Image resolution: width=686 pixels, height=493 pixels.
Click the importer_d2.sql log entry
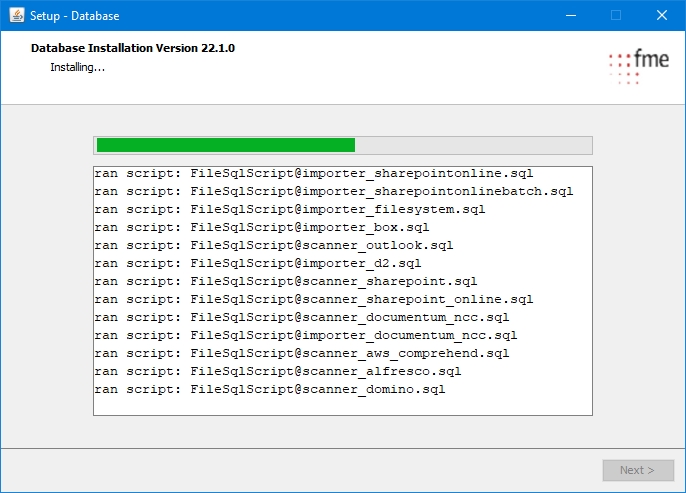point(258,263)
